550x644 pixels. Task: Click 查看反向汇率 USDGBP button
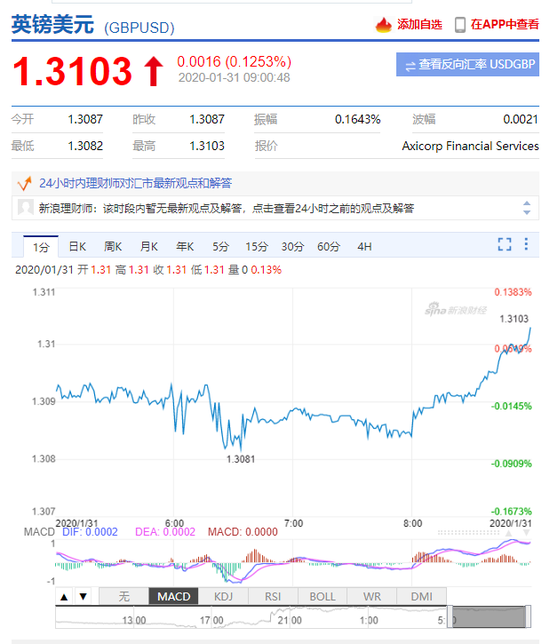467,64
